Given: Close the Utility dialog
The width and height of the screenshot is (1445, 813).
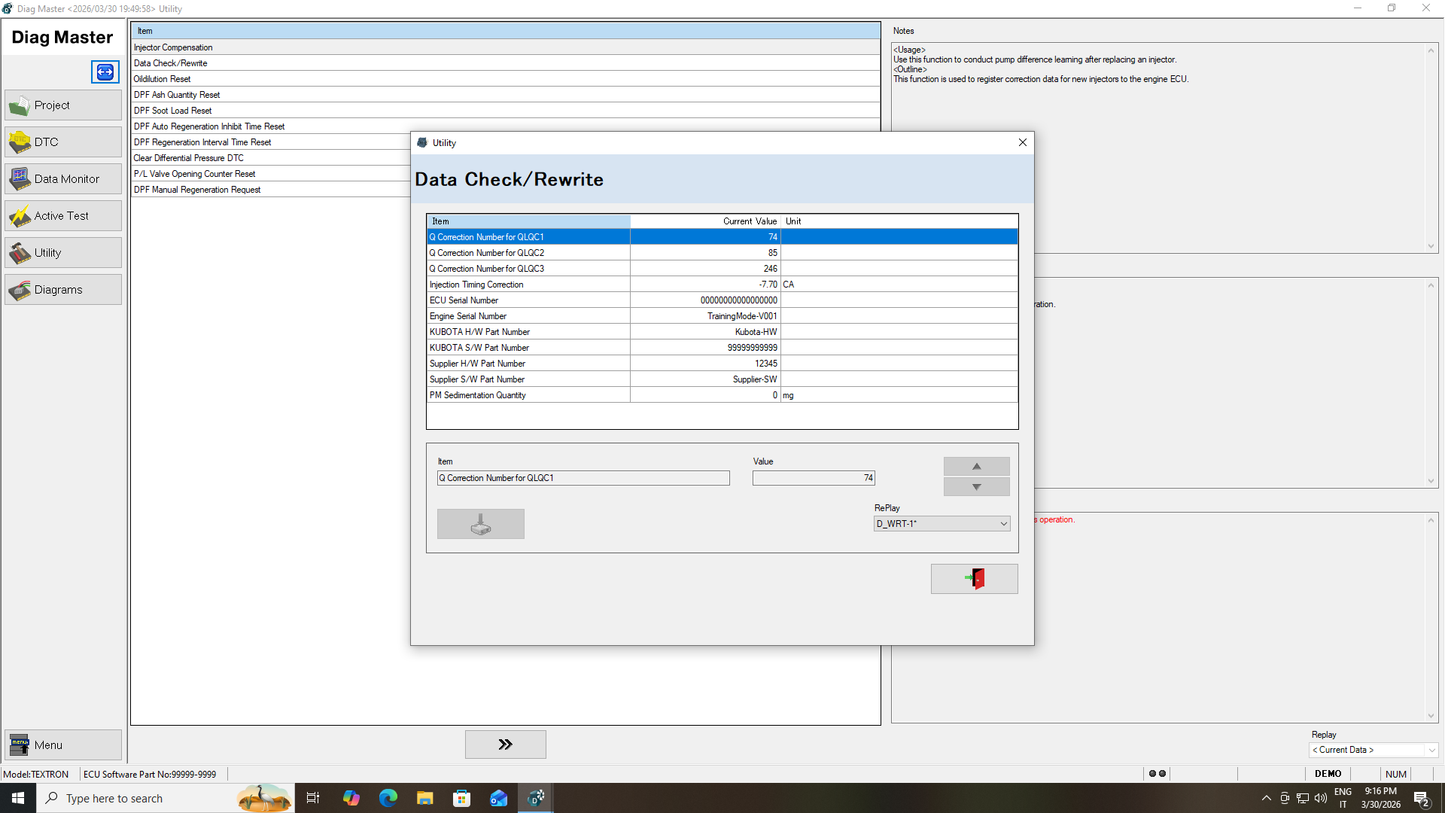Looking at the screenshot, I should (x=1022, y=143).
